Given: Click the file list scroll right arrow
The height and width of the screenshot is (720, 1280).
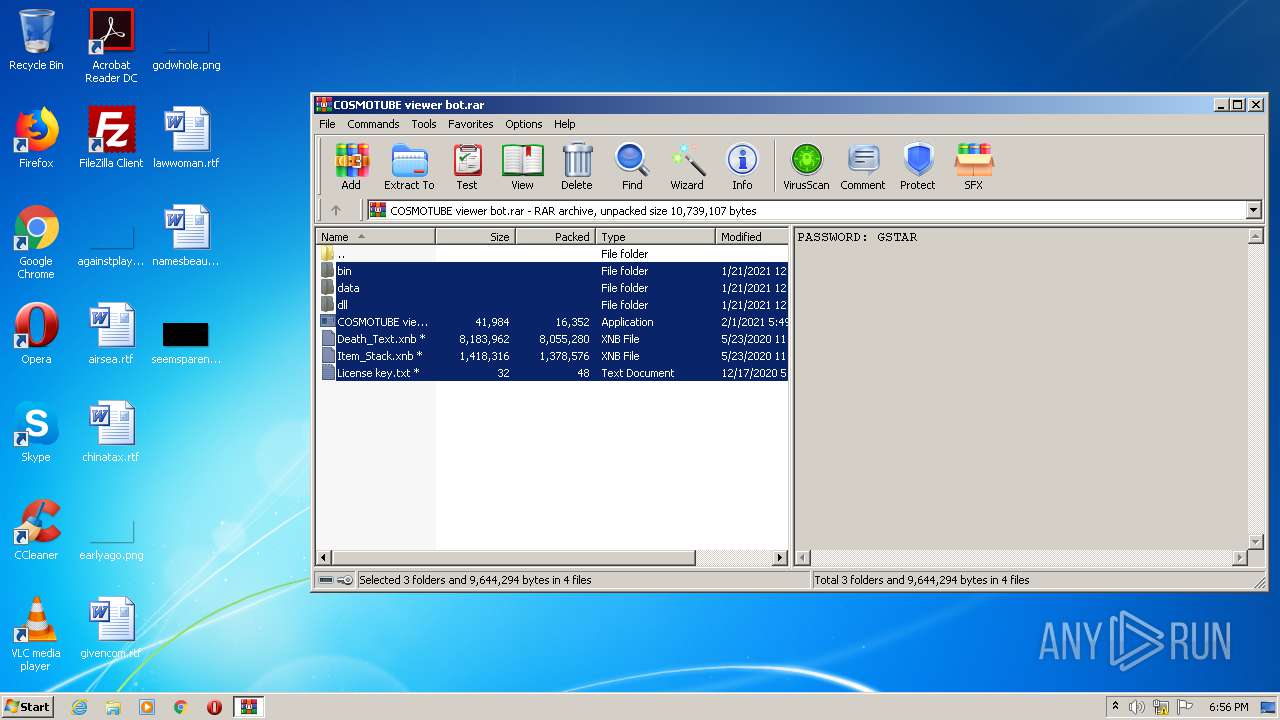Looking at the screenshot, I should coord(781,557).
